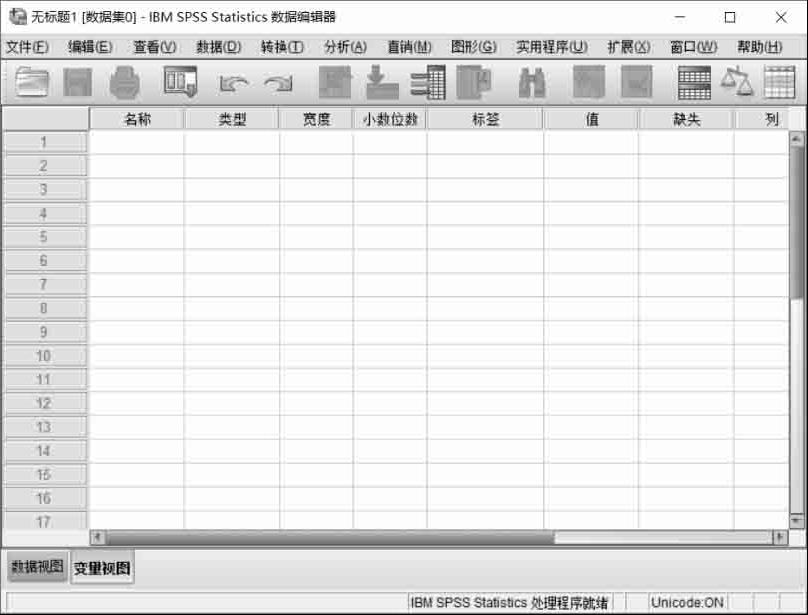Click the Select cases table icon
Image resolution: width=808 pixels, height=615 pixels.
tap(780, 82)
